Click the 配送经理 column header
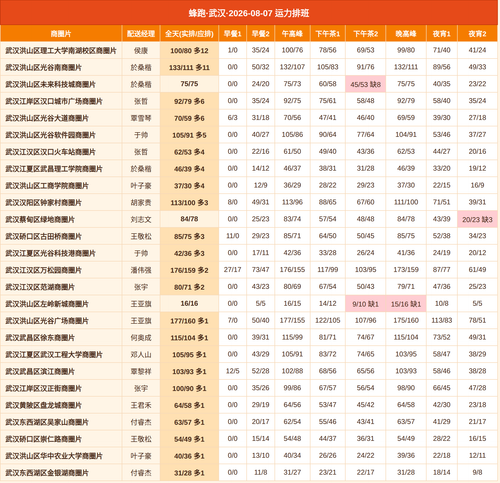This screenshot has width=500, height=483. (x=141, y=34)
